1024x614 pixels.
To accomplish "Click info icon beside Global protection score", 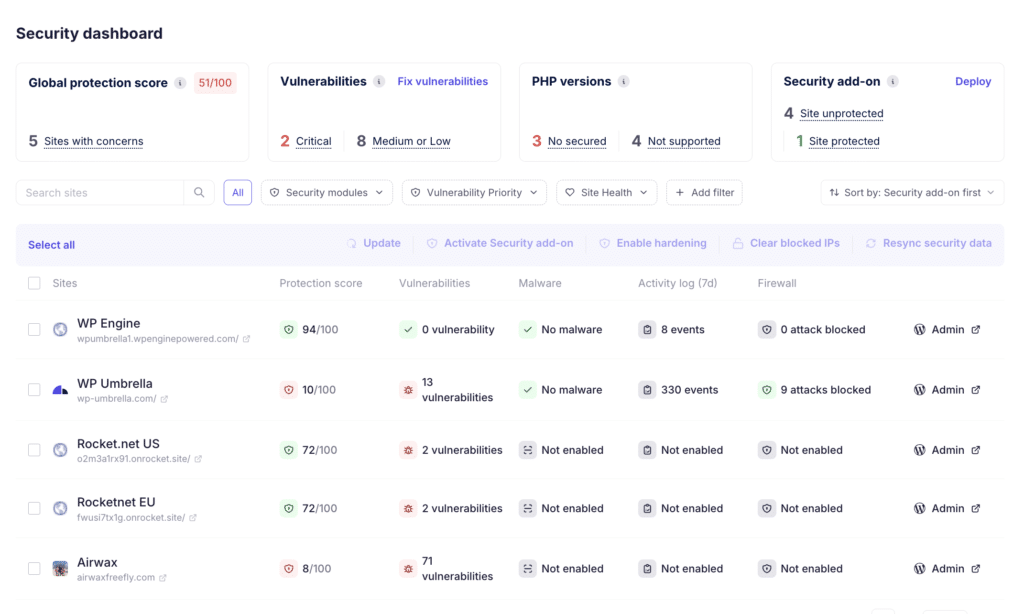I will point(180,83).
